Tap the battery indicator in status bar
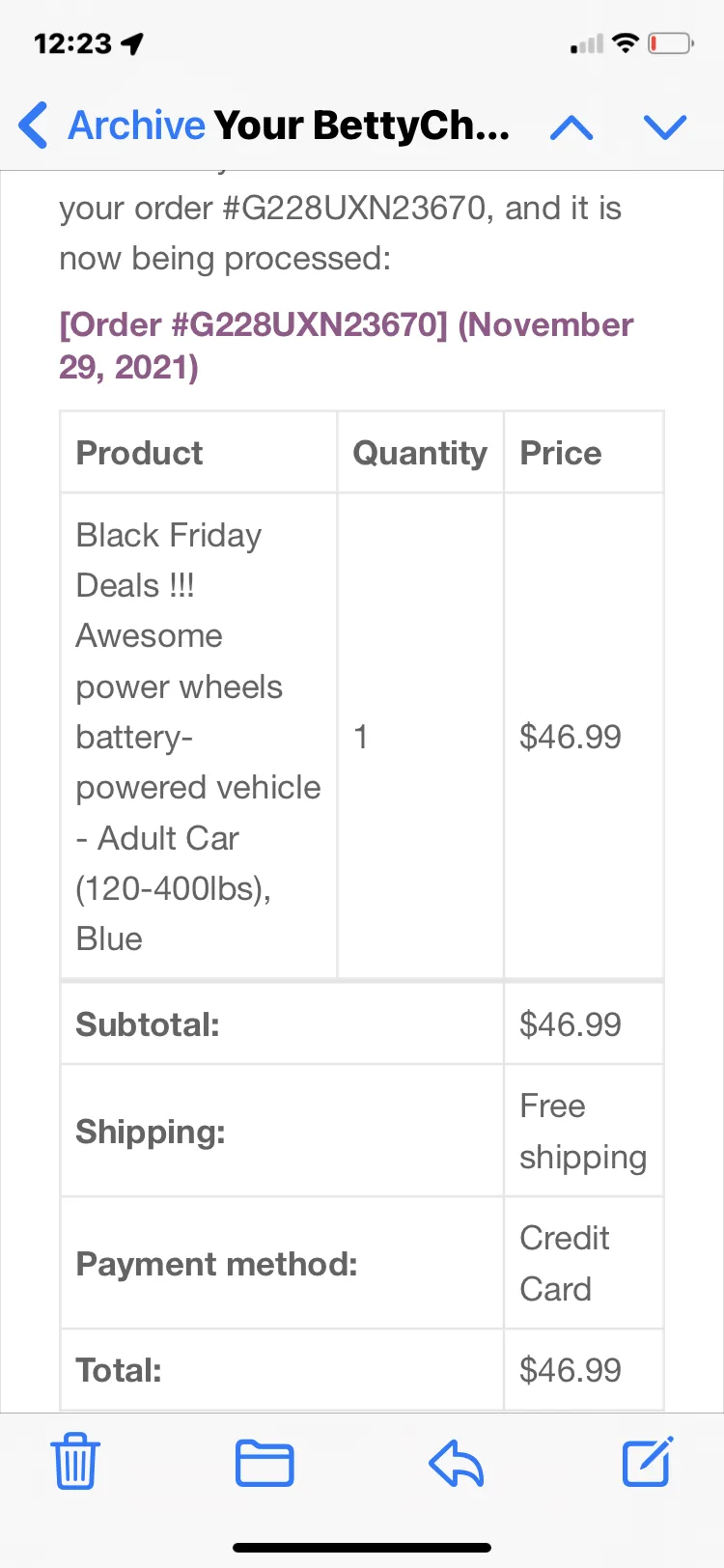This screenshot has width=724, height=1568. [670, 43]
